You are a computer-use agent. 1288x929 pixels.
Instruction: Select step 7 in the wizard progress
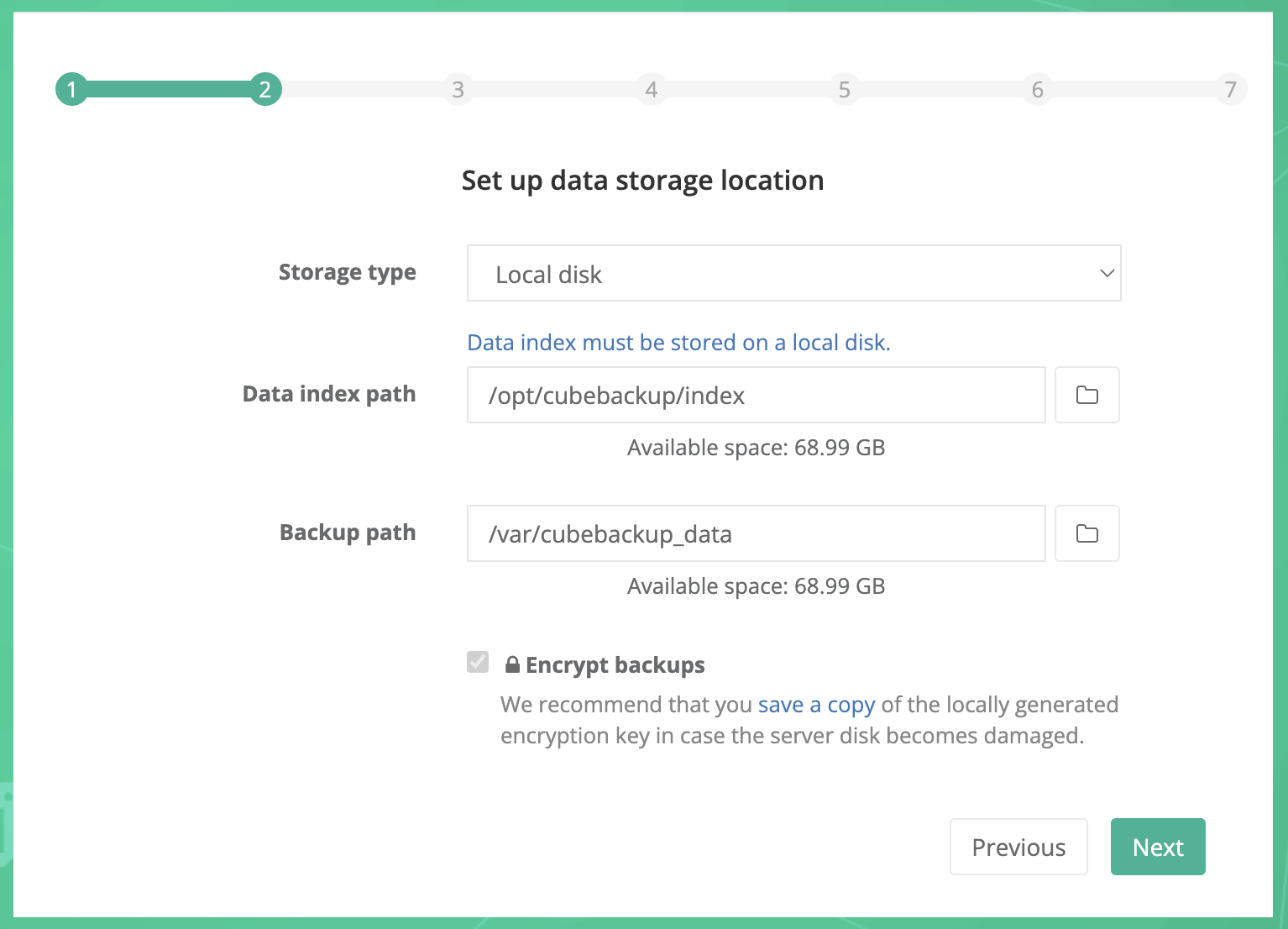pos(1230,88)
